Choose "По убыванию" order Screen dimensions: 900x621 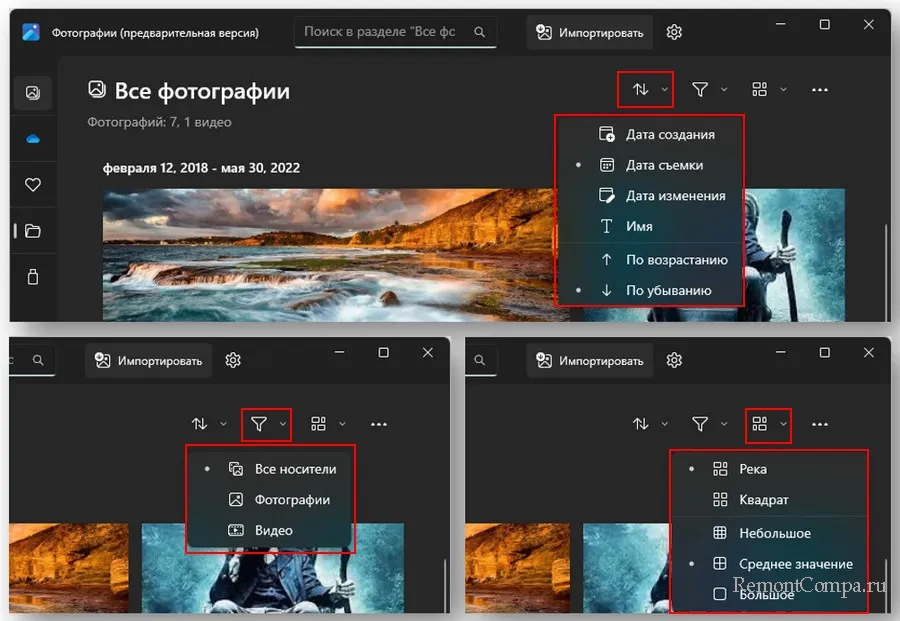coord(650,290)
